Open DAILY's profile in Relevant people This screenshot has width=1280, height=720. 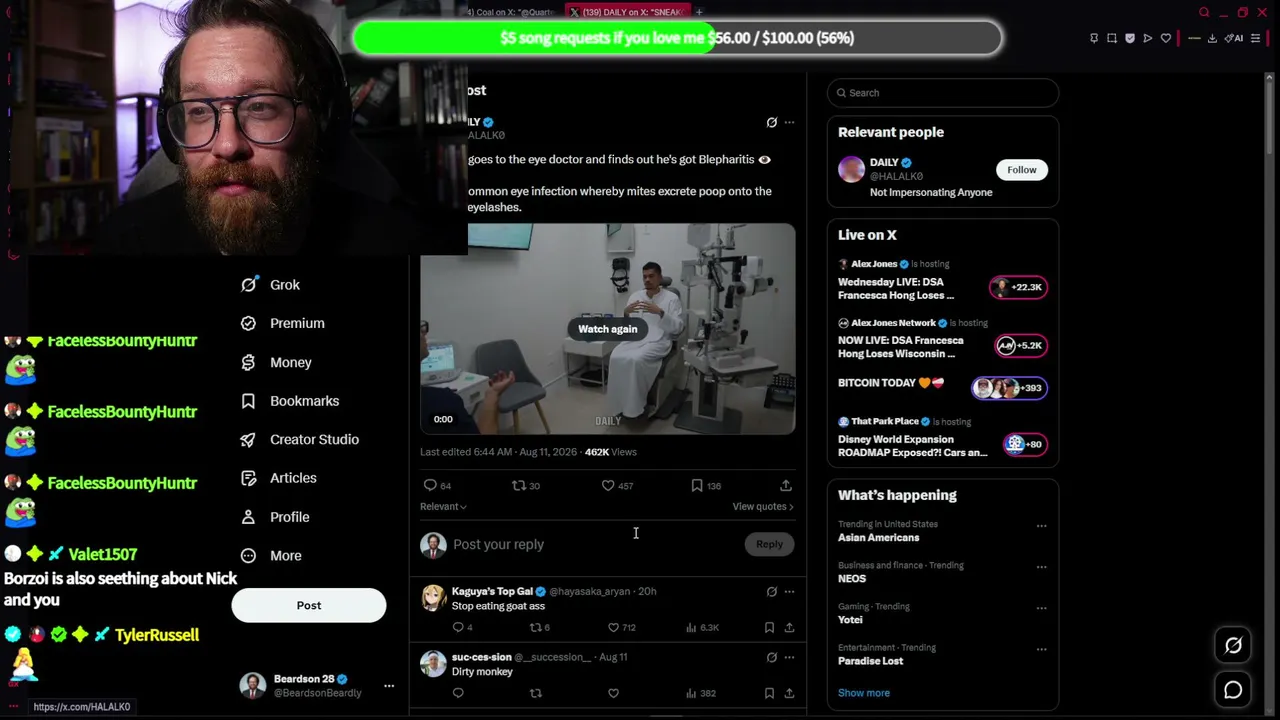coord(884,162)
